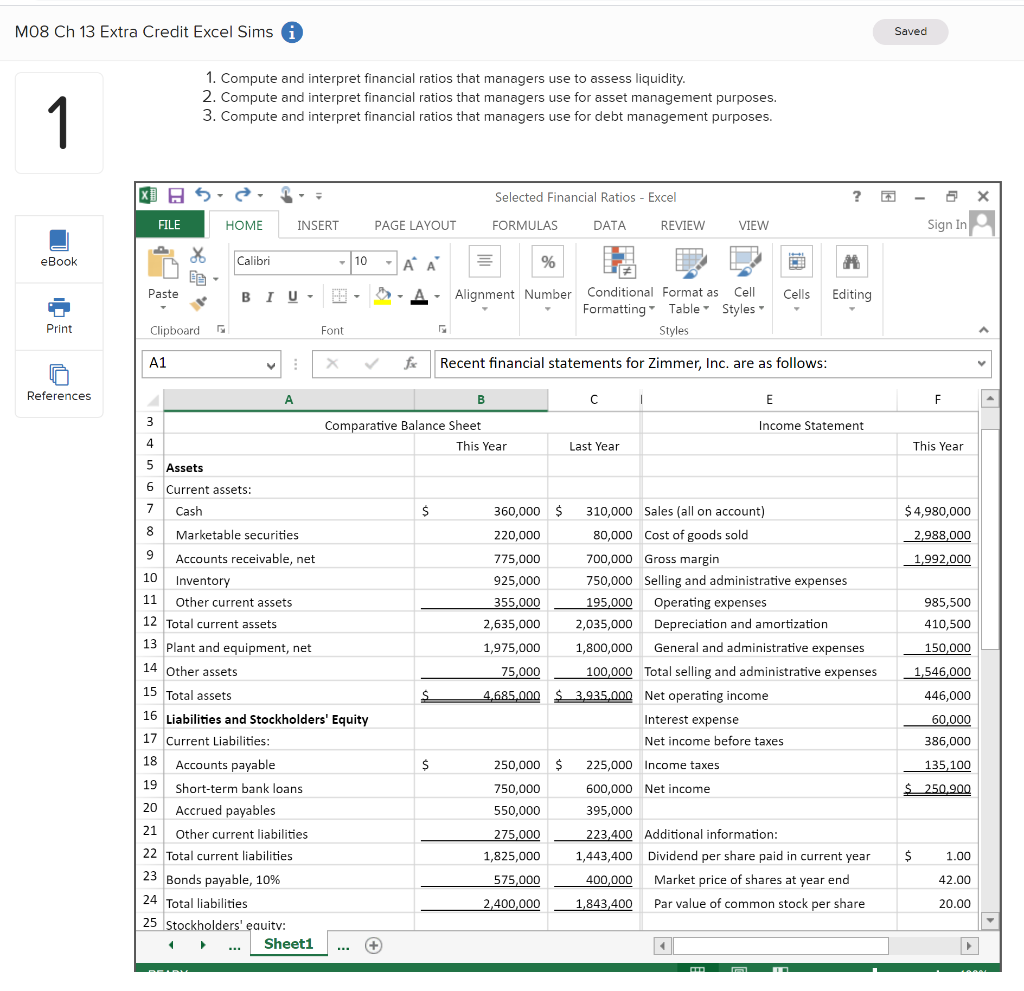This screenshot has height=991, width=1024.
Task: Open fill color dropdown arrow
Action: click(x=400, y=297)
